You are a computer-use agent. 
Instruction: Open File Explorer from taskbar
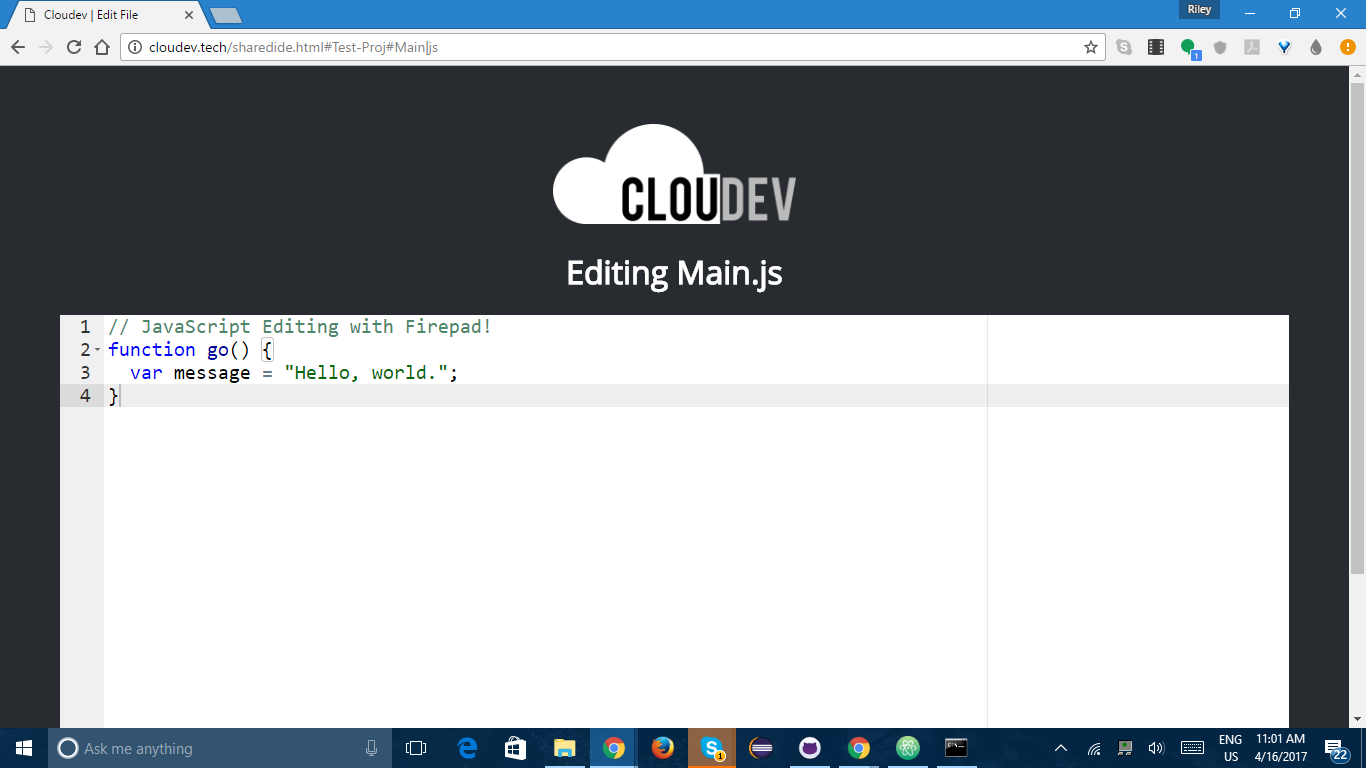(x=565, y=748)
